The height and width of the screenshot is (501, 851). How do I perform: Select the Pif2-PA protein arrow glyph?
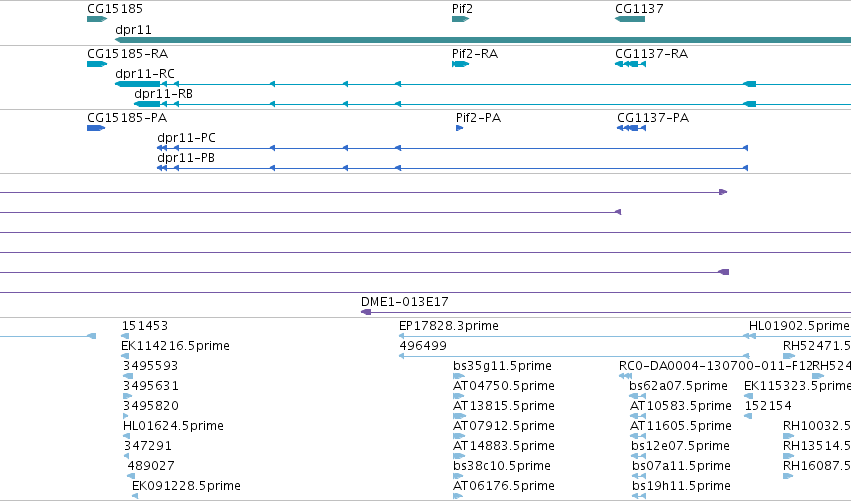tap(460, 128)
